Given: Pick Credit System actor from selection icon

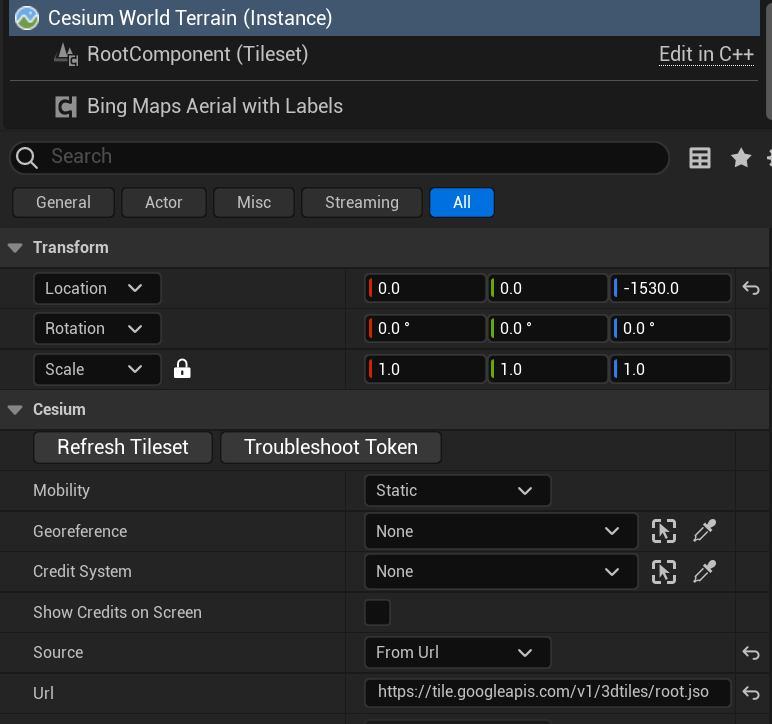Looking at the screenshot, I should [x=664, y=572].
